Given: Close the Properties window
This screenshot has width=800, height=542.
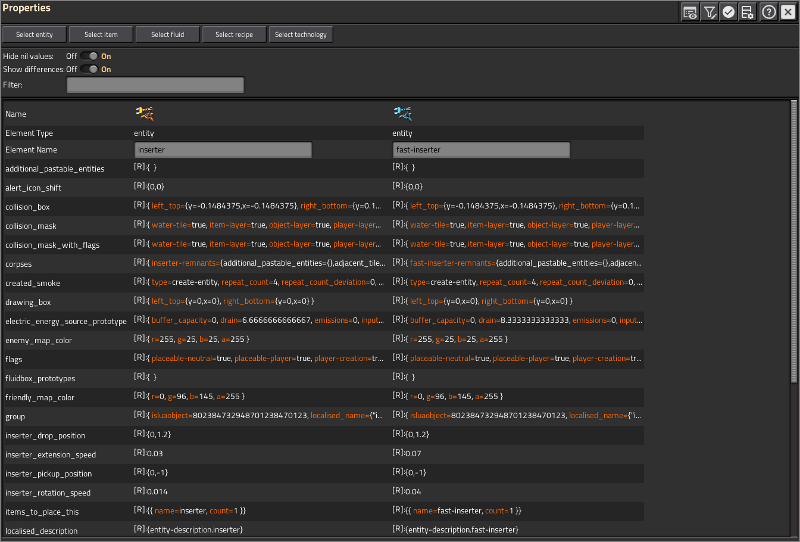Looking at the screenshot, I should coord(788,12).
